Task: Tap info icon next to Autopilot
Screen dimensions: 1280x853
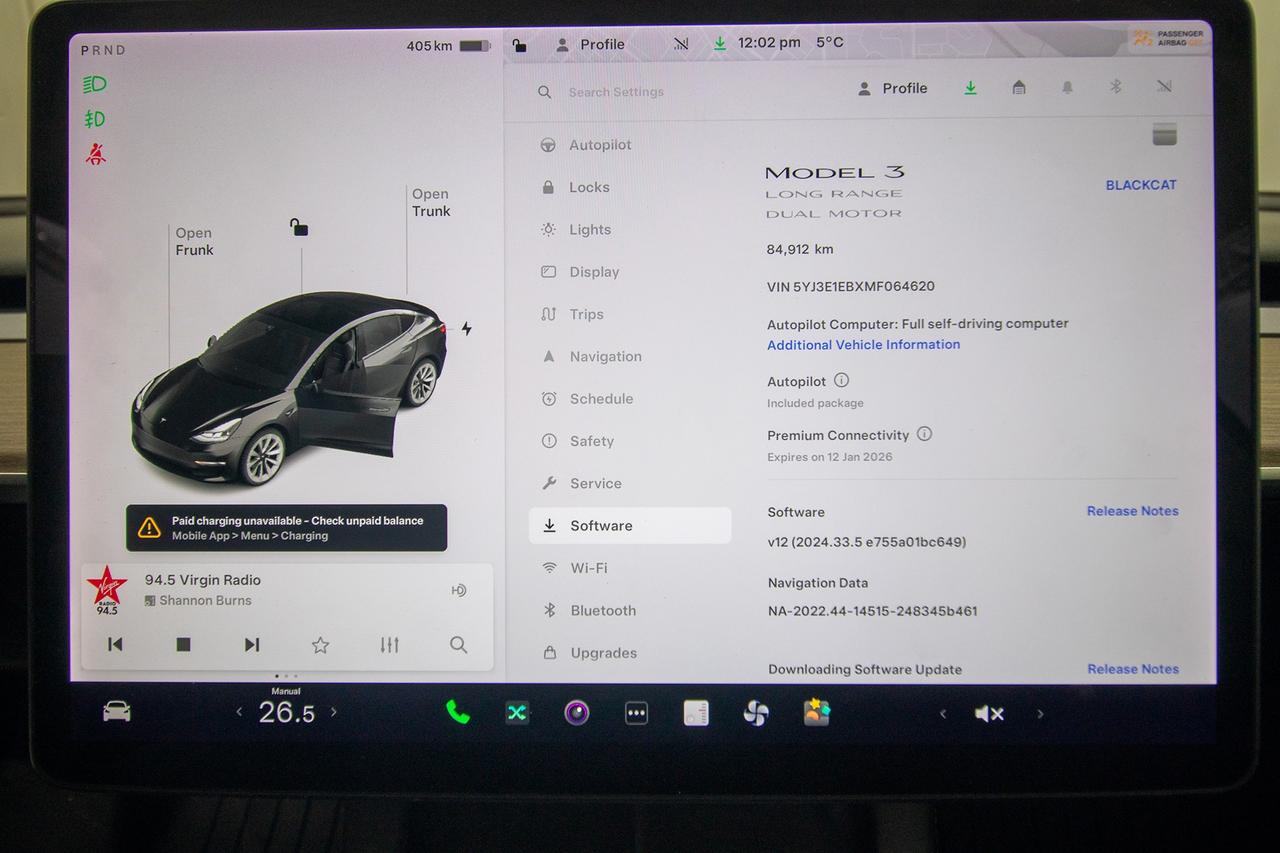Action: click(x=842, y=380)
